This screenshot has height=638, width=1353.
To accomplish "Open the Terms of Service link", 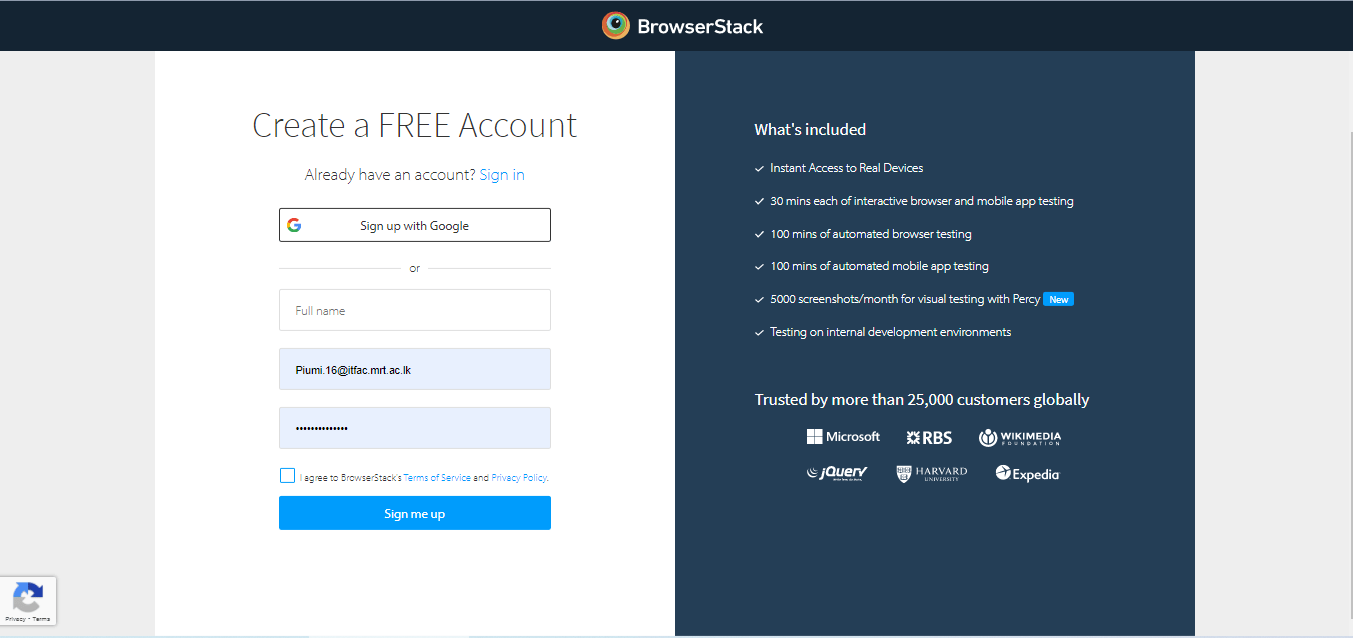I will 437,478.
